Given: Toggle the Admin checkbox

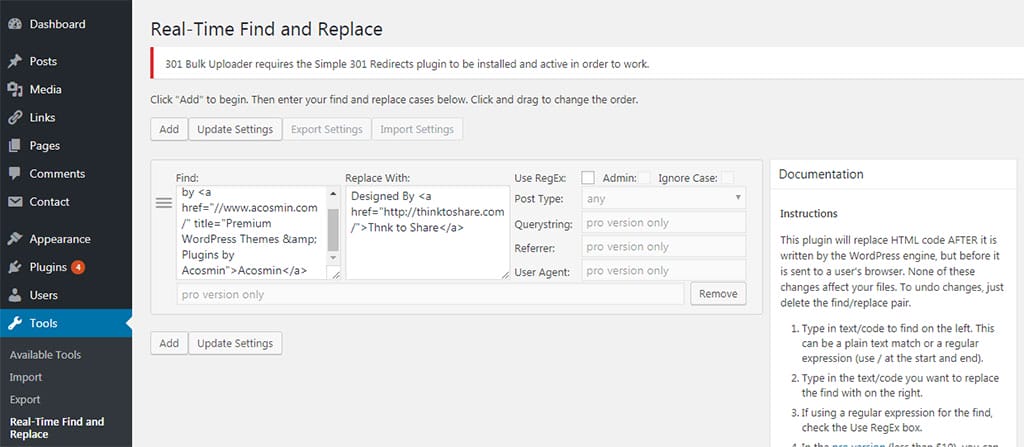Looking at the screenshot, I should click(x=644, y=178).
